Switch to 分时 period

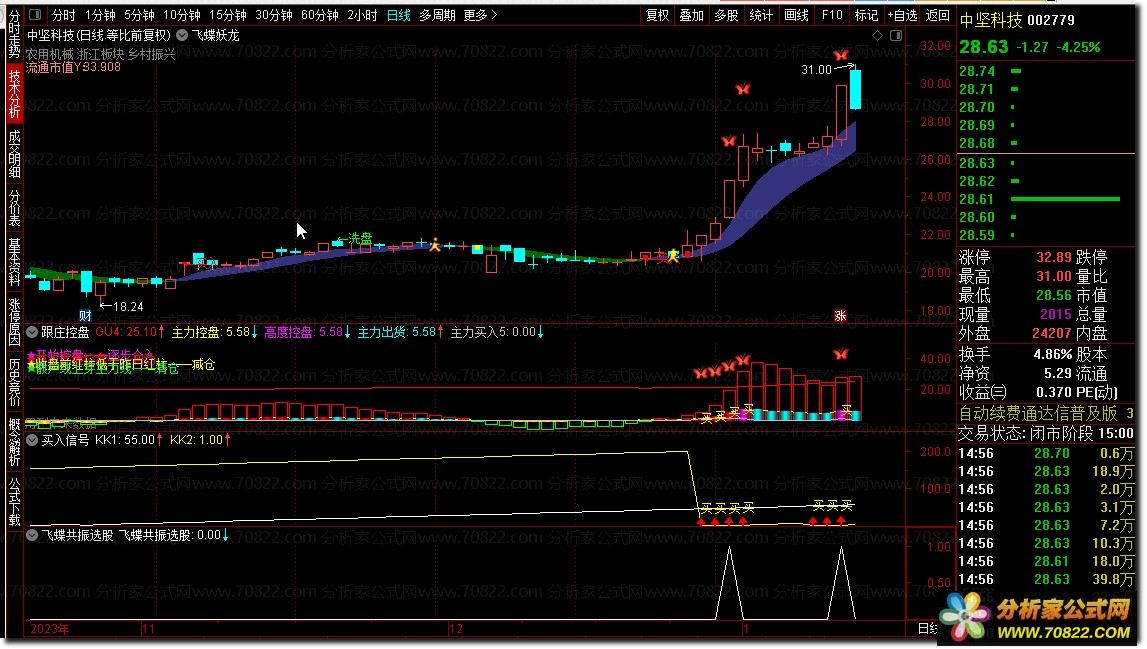(63, 15)
